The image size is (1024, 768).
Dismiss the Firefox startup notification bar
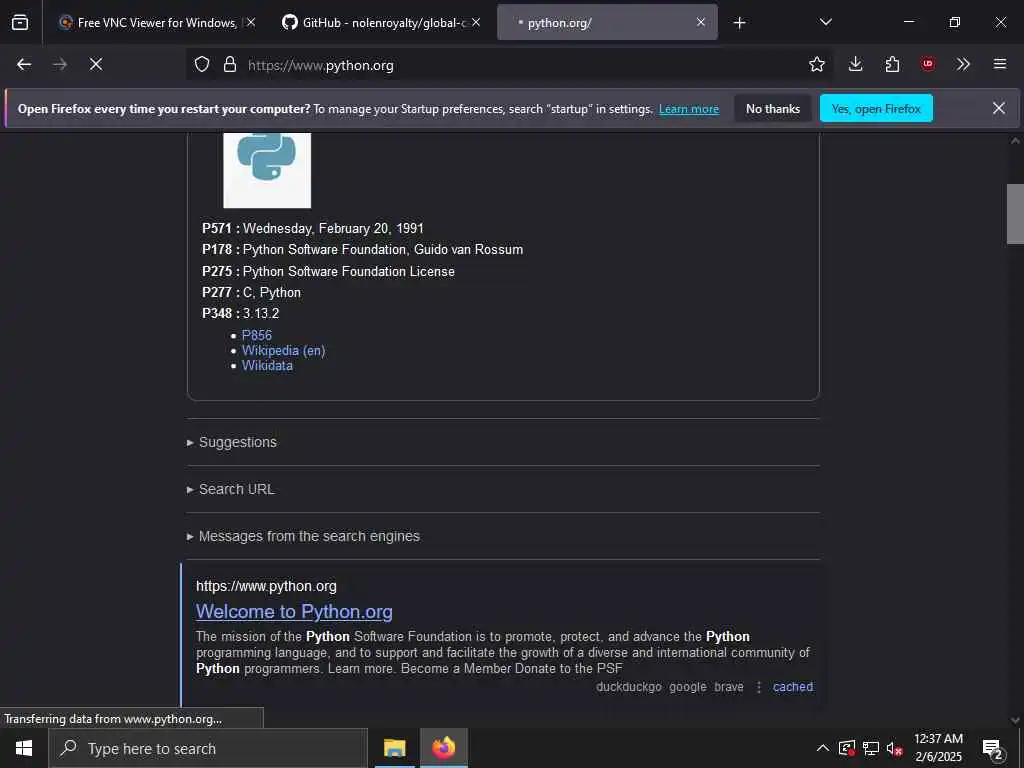[999, 108]
